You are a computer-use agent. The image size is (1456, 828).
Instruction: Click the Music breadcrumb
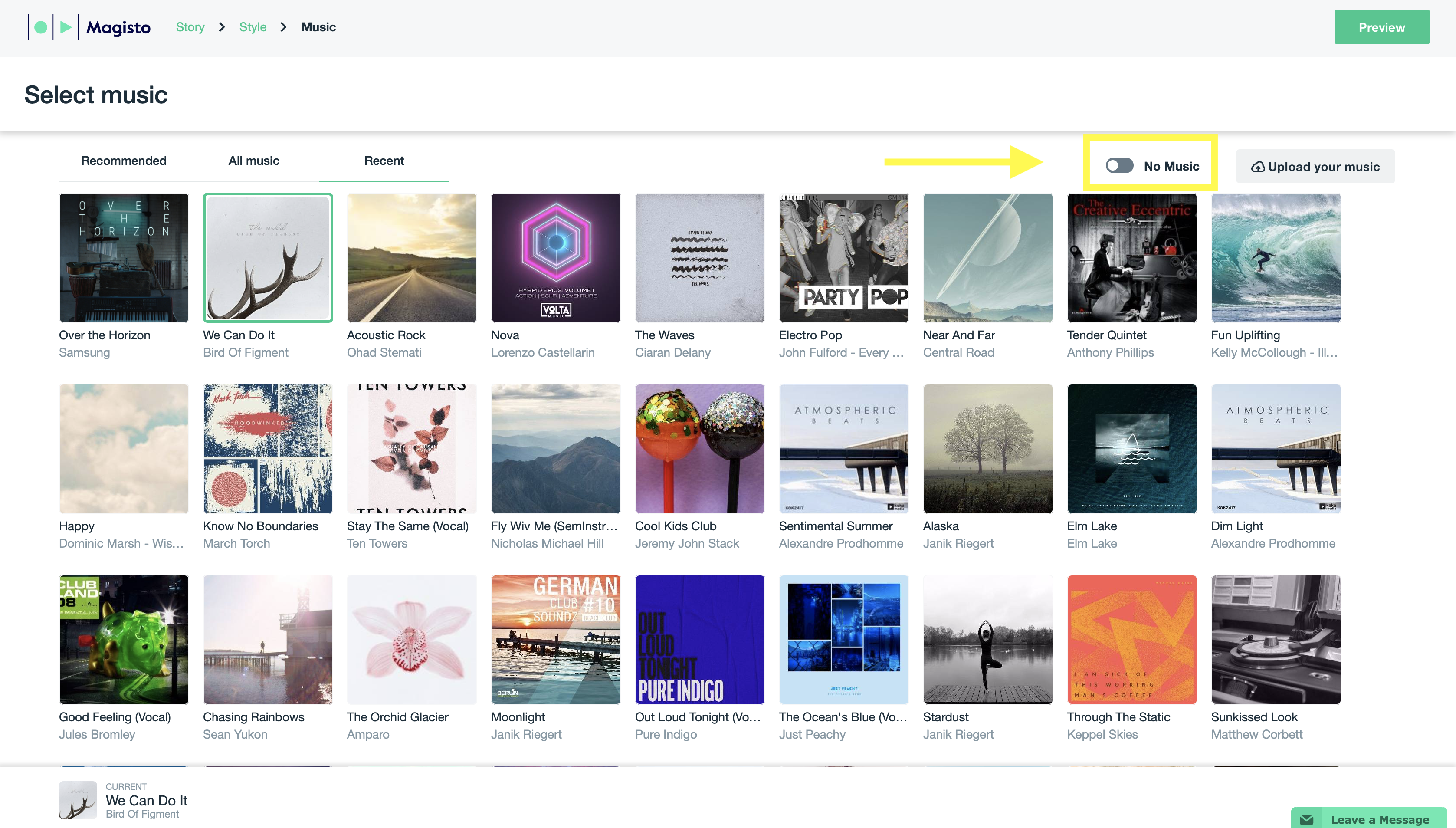[318, 27]
